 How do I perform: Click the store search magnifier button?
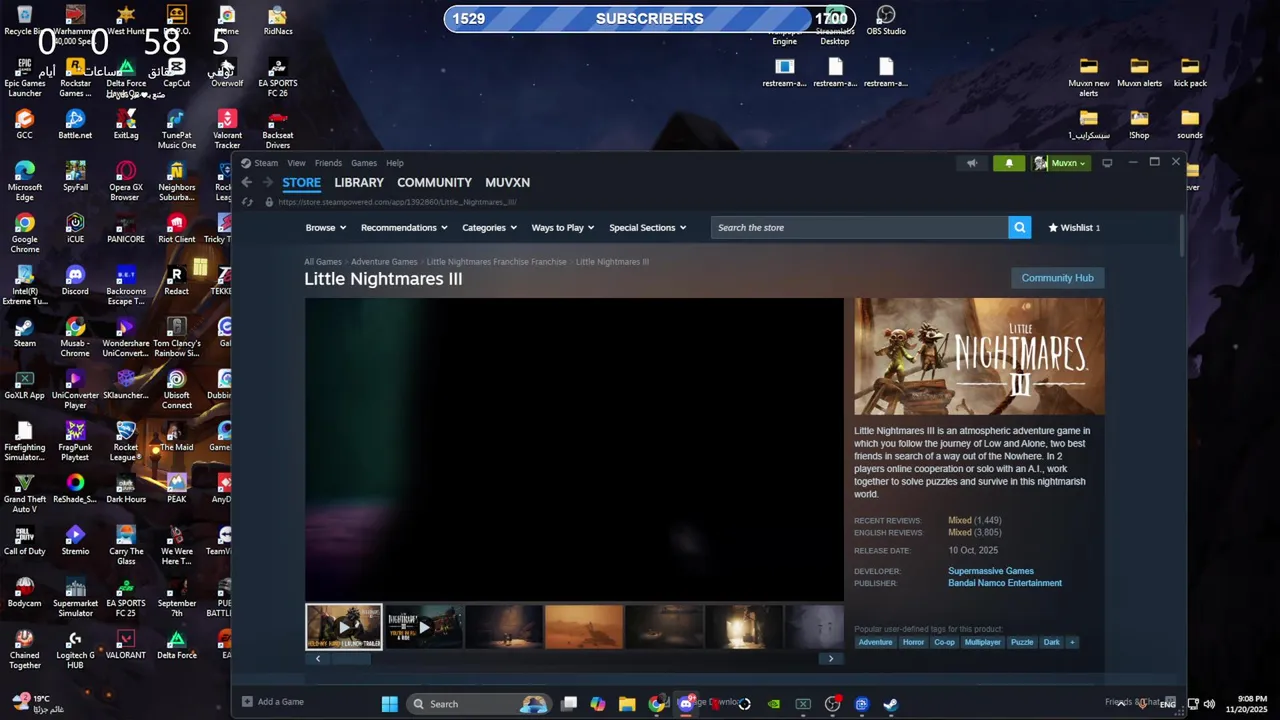click(1020, 227)
